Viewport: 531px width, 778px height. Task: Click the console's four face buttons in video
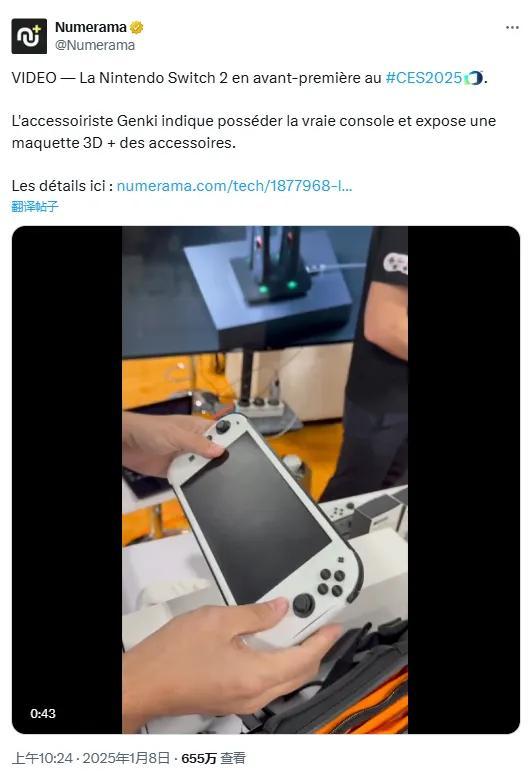click(332, 582)
